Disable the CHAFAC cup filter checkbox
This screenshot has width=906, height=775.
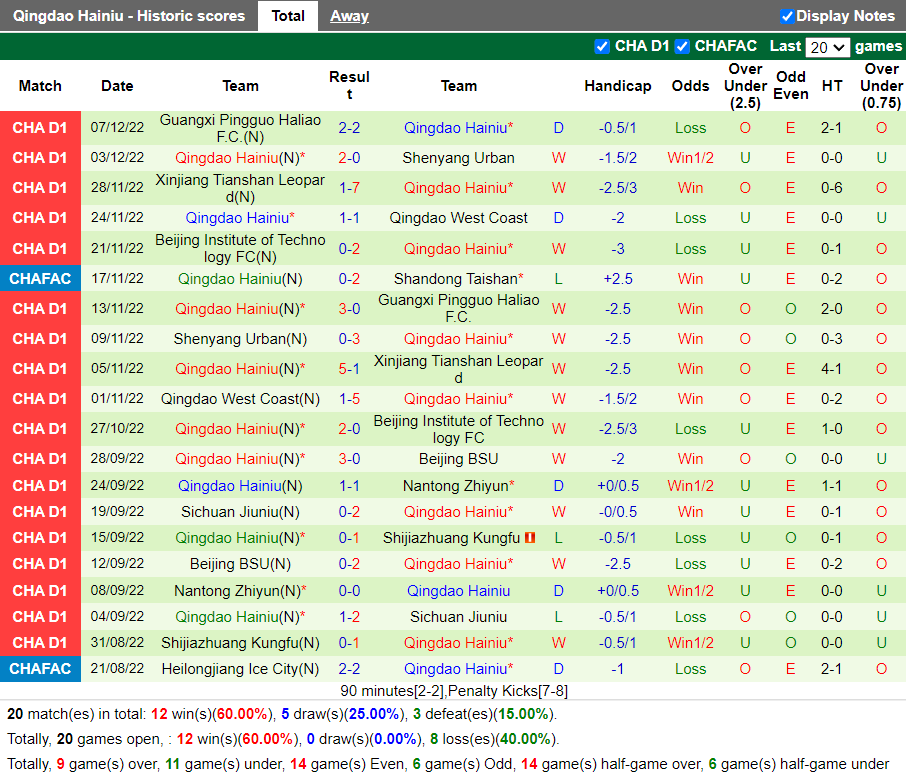[682, 46]
